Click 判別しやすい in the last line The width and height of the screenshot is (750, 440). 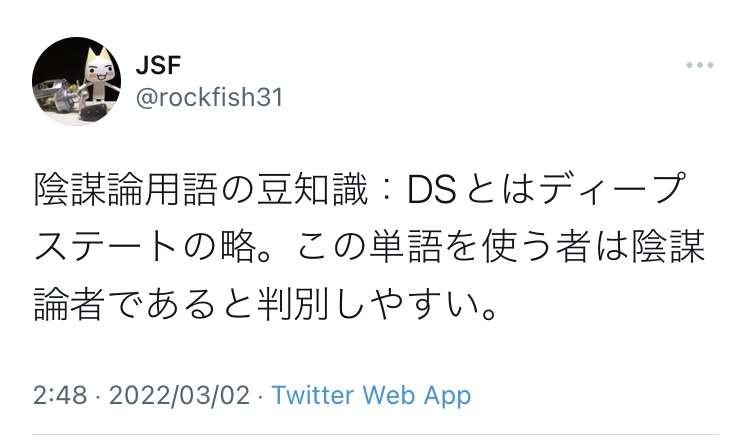[x=367, y=305]
